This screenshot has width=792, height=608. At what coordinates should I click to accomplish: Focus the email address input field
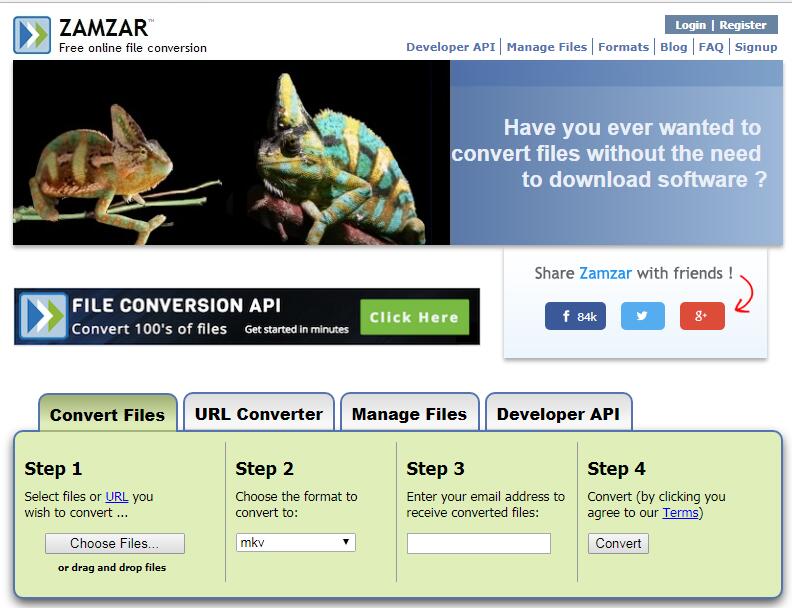click(x=479, y=543)
